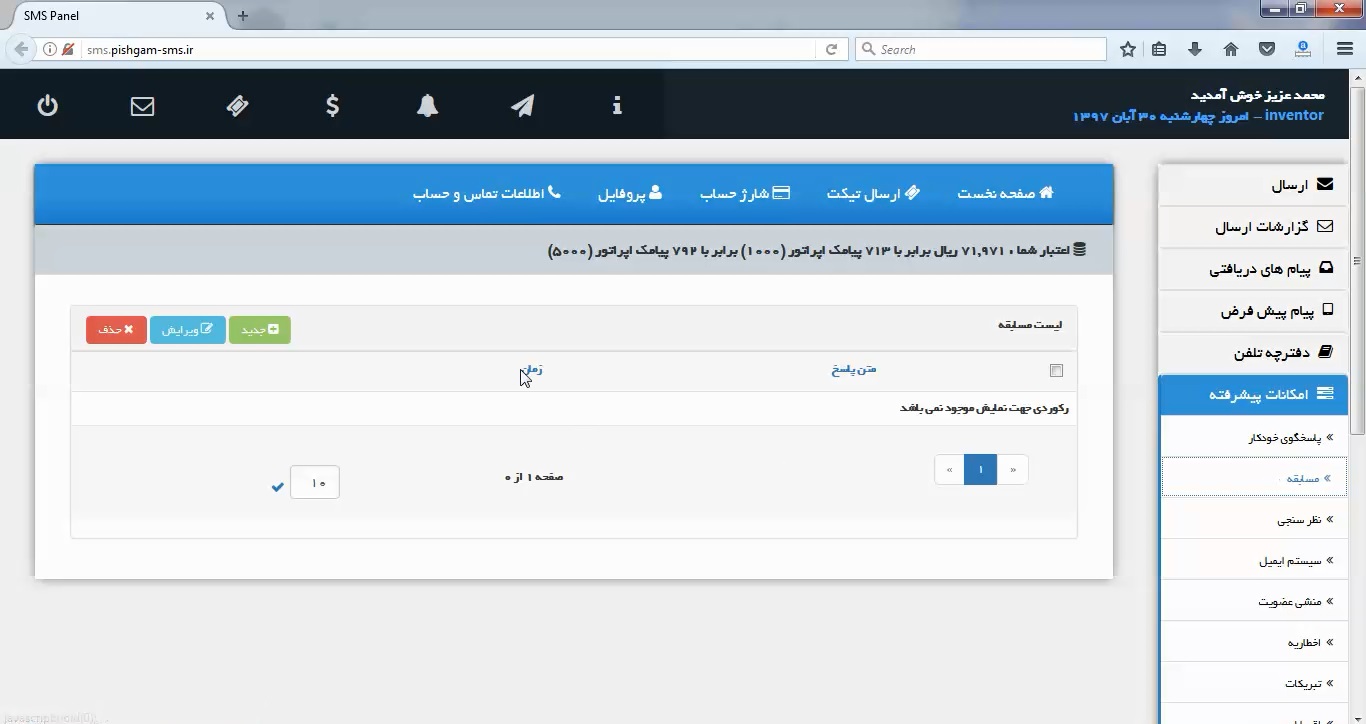Open پروفایل menu item
The height and width of the screenshot is (724, 1366).
point(630,193)
